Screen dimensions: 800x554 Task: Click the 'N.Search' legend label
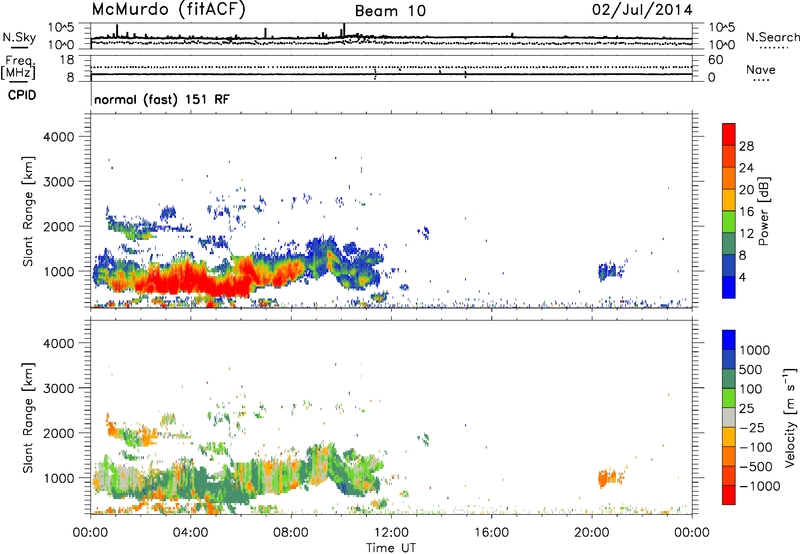click(x=772, y=37)
